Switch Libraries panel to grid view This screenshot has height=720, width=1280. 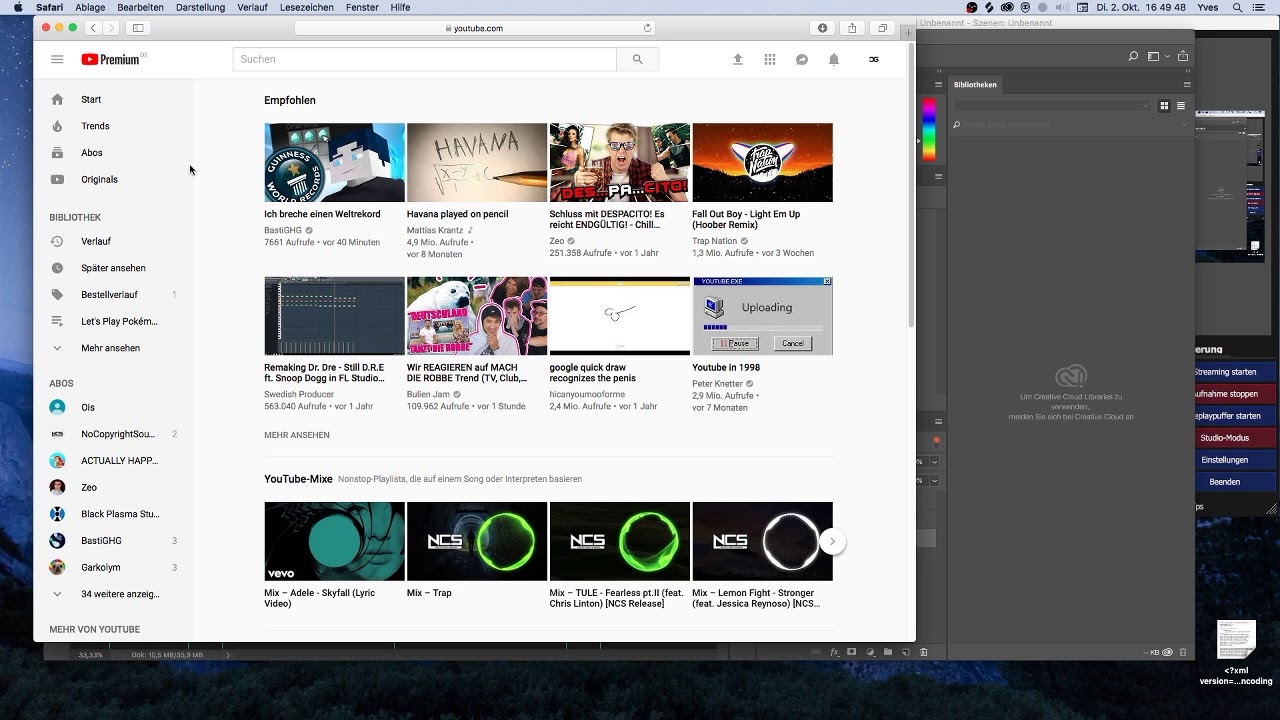(1164, 105)
